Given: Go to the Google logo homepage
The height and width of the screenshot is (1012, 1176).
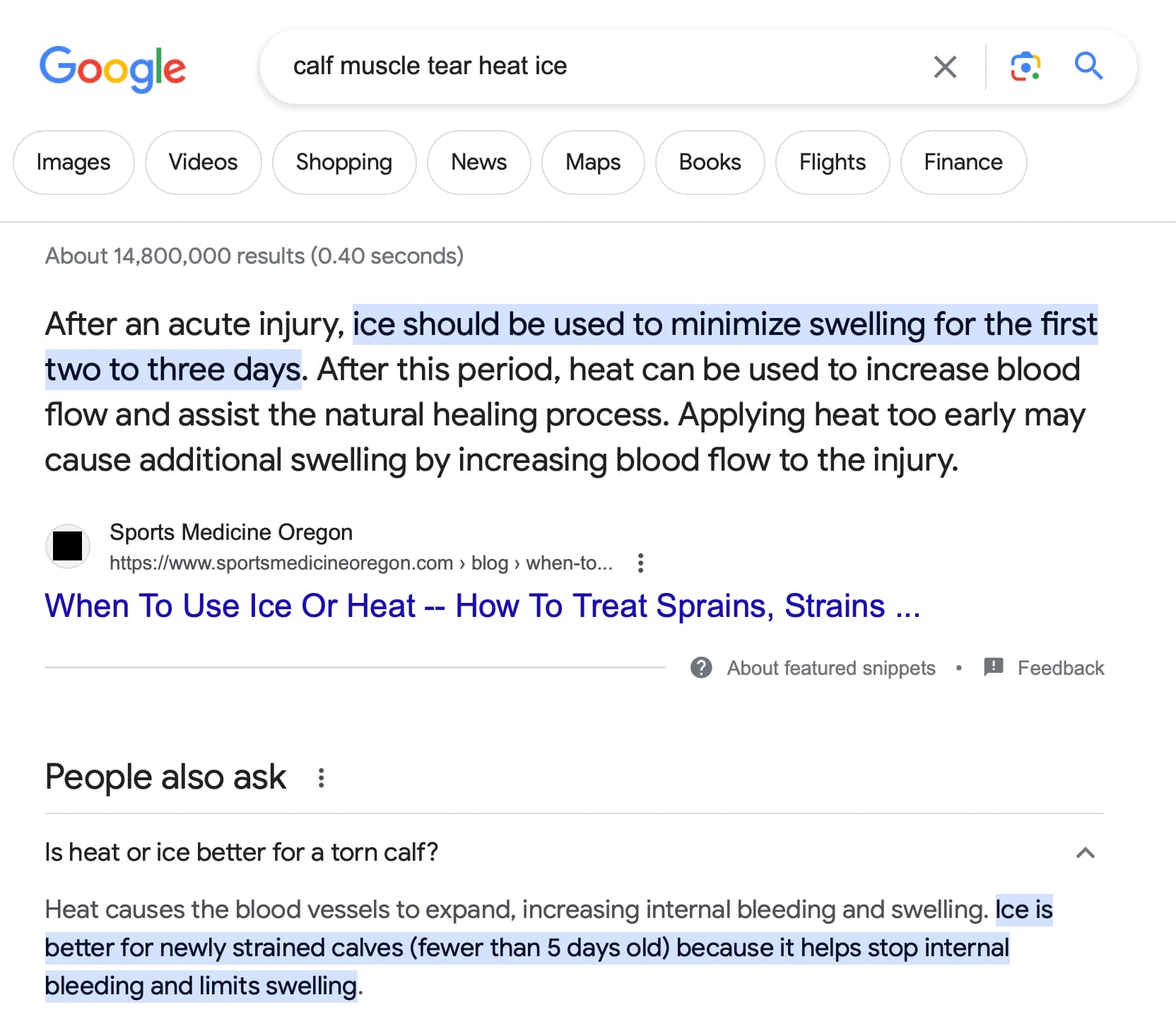Looking at the screenshot, I should pyautogui.click(x=112, y=69).
